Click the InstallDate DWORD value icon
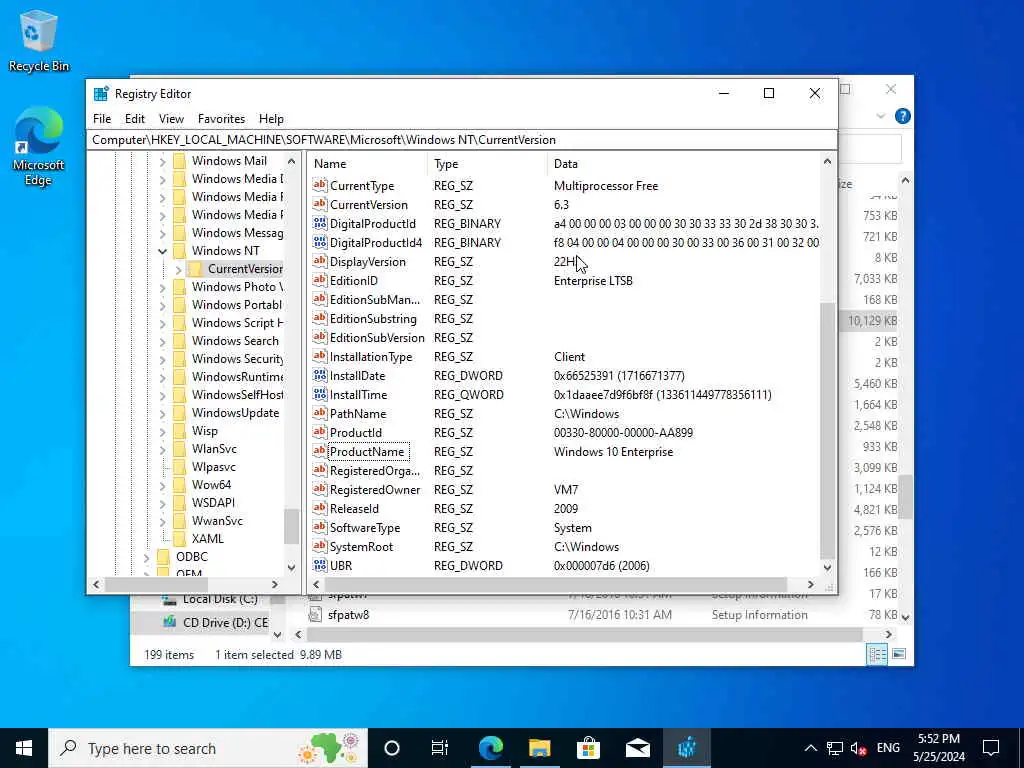This screenshot has height=768, width=1024. [319, 376]
